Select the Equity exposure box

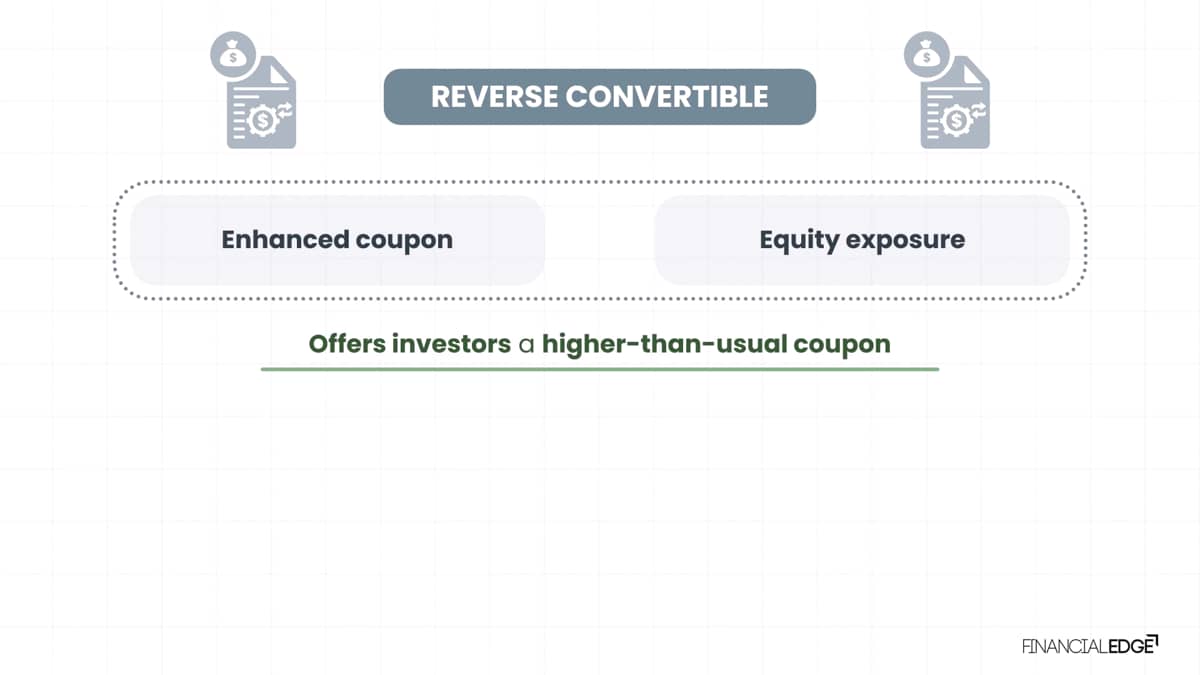click(862, 240)
